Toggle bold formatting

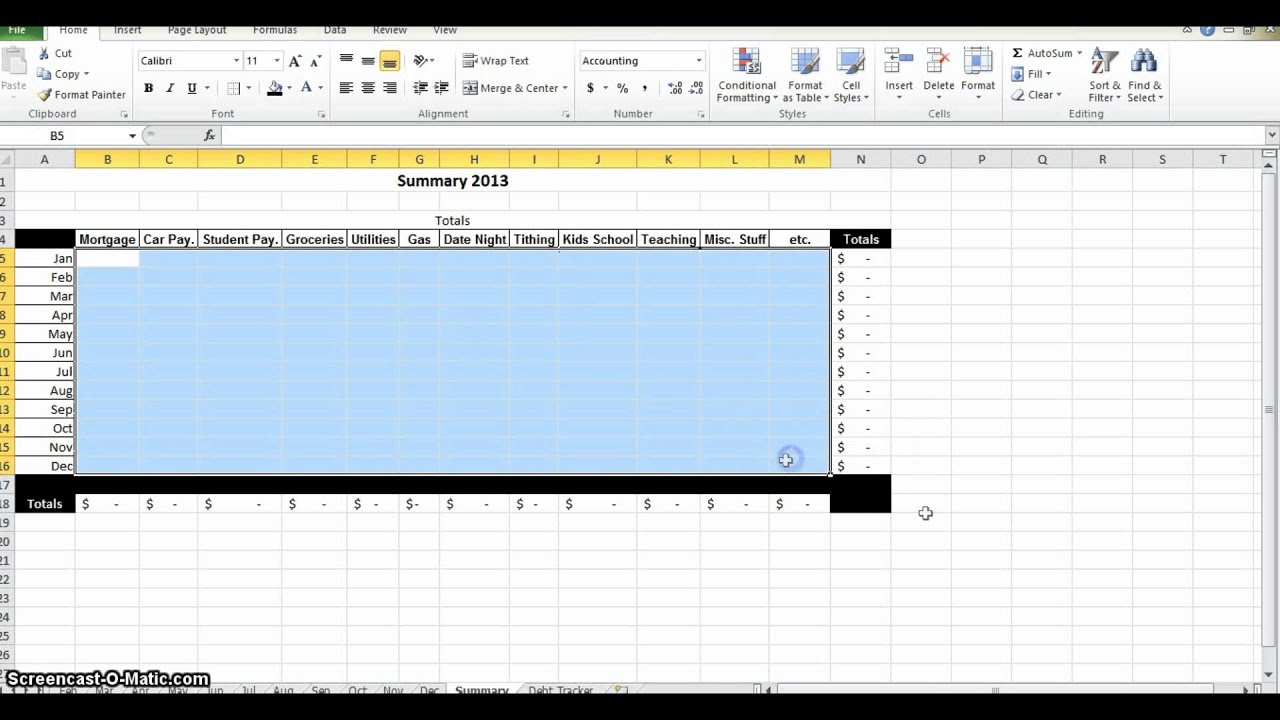point(148,88)
